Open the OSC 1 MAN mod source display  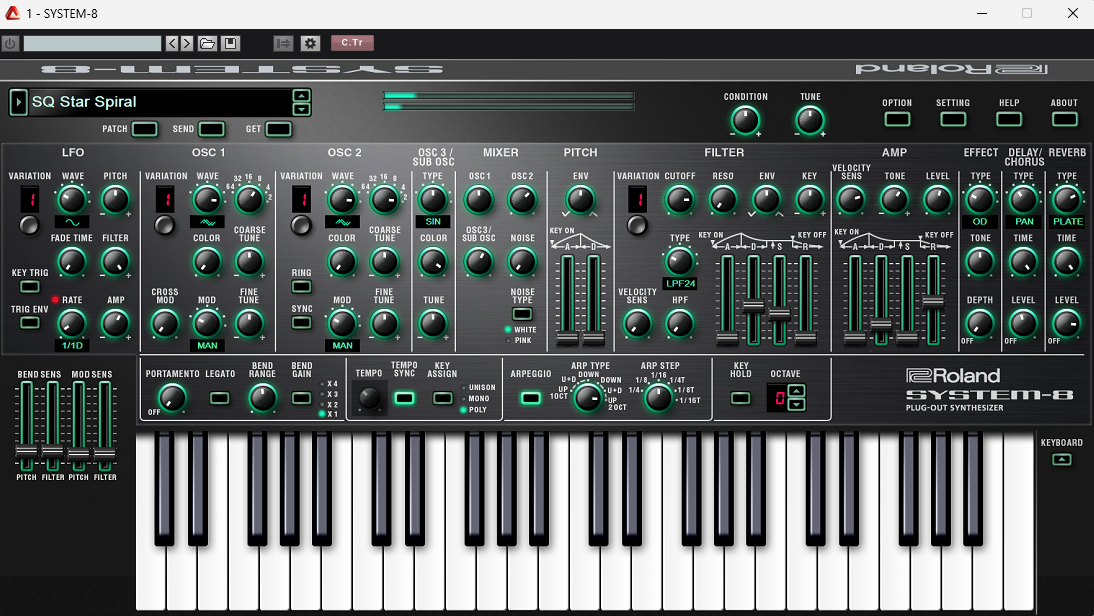(x=207, y=345)
